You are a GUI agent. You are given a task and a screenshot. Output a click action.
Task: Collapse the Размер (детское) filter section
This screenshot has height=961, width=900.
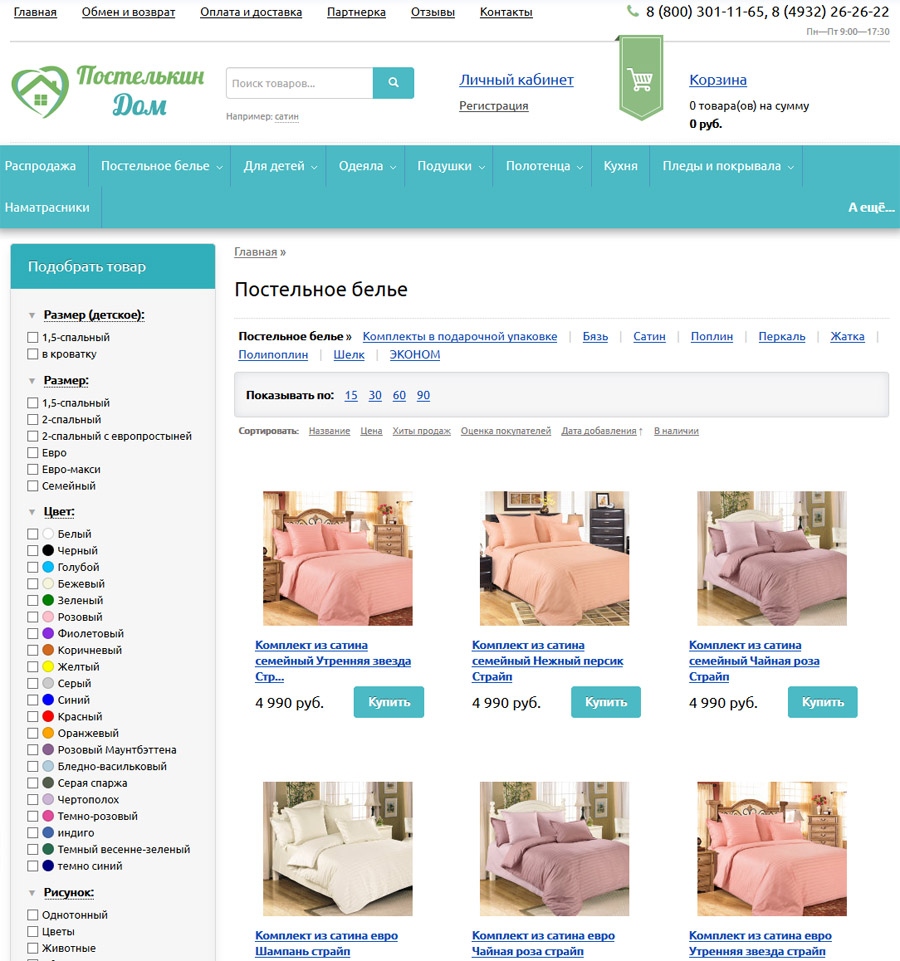click(32, 315)
